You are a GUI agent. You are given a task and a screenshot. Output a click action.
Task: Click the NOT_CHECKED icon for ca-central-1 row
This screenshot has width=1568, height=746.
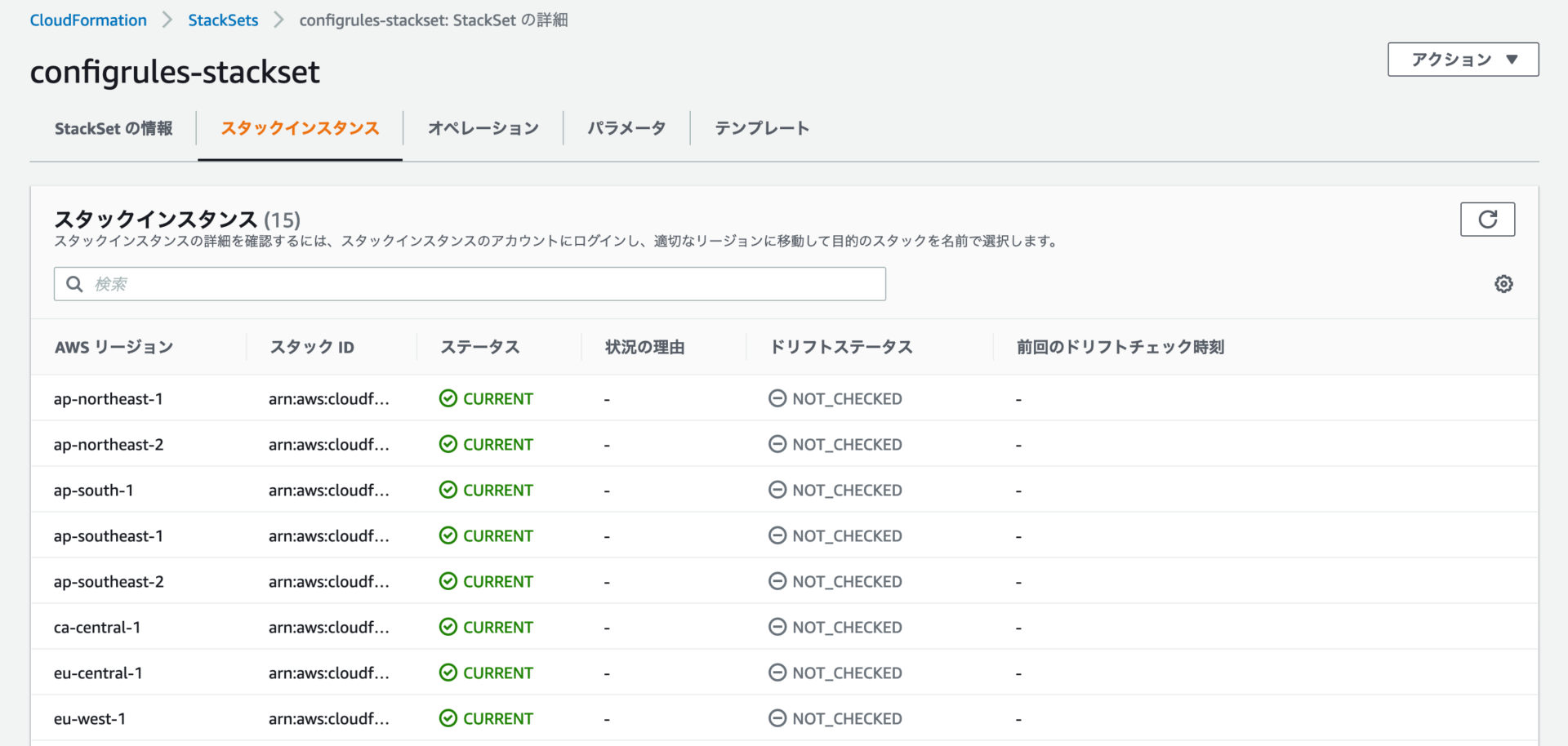click(777, 627)
